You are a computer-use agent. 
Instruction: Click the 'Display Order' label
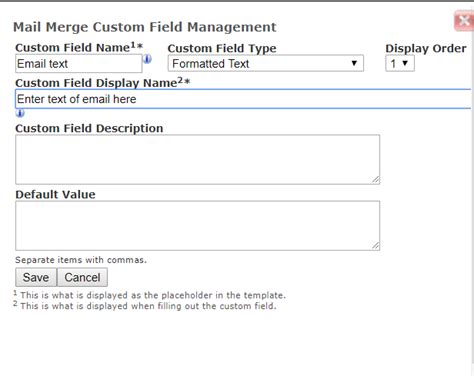tap(426, 48)
